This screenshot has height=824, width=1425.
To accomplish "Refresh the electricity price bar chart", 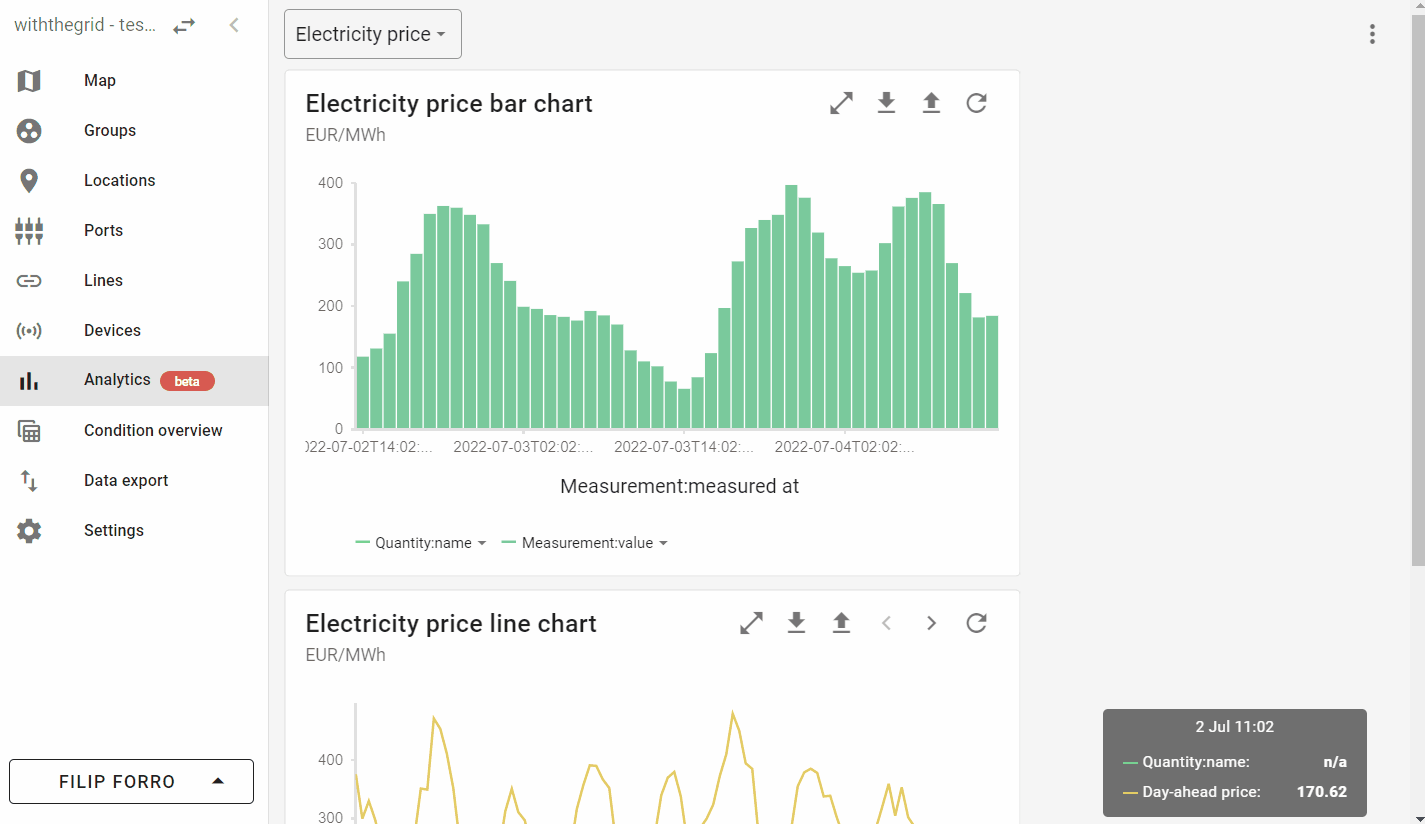I will click(x=977, y=103).
